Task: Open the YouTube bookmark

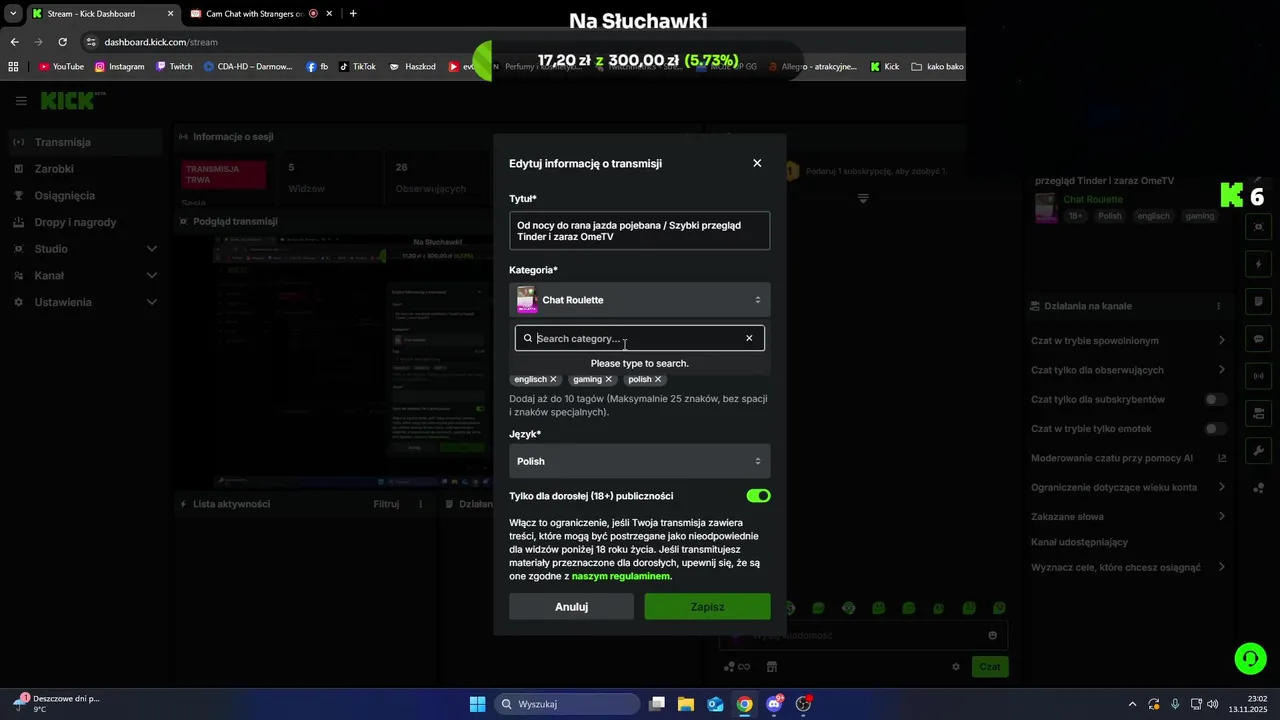Action: (61, 67)
